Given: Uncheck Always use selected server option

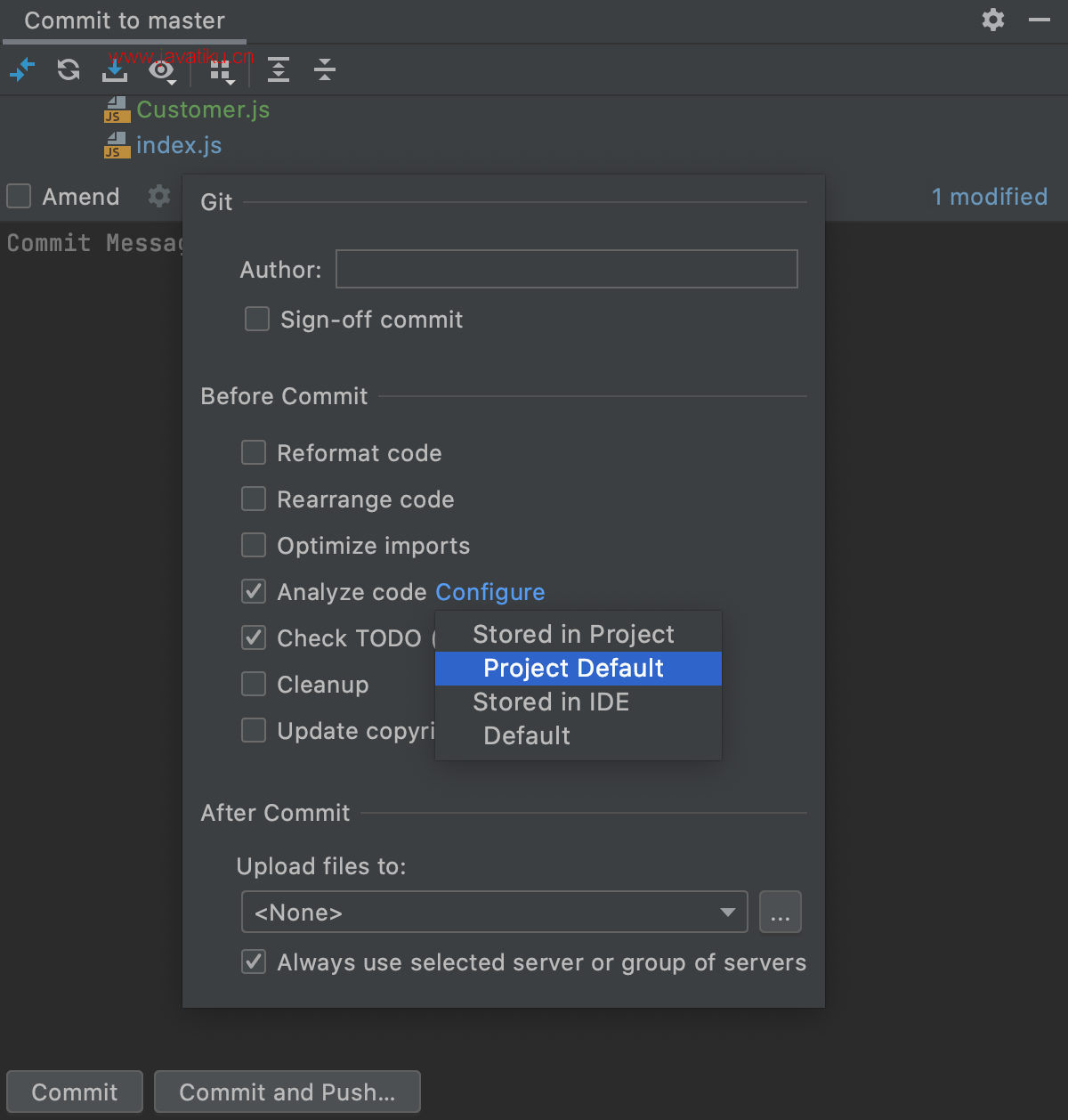Looking at the screenshot, I should (x=254, y=962).
